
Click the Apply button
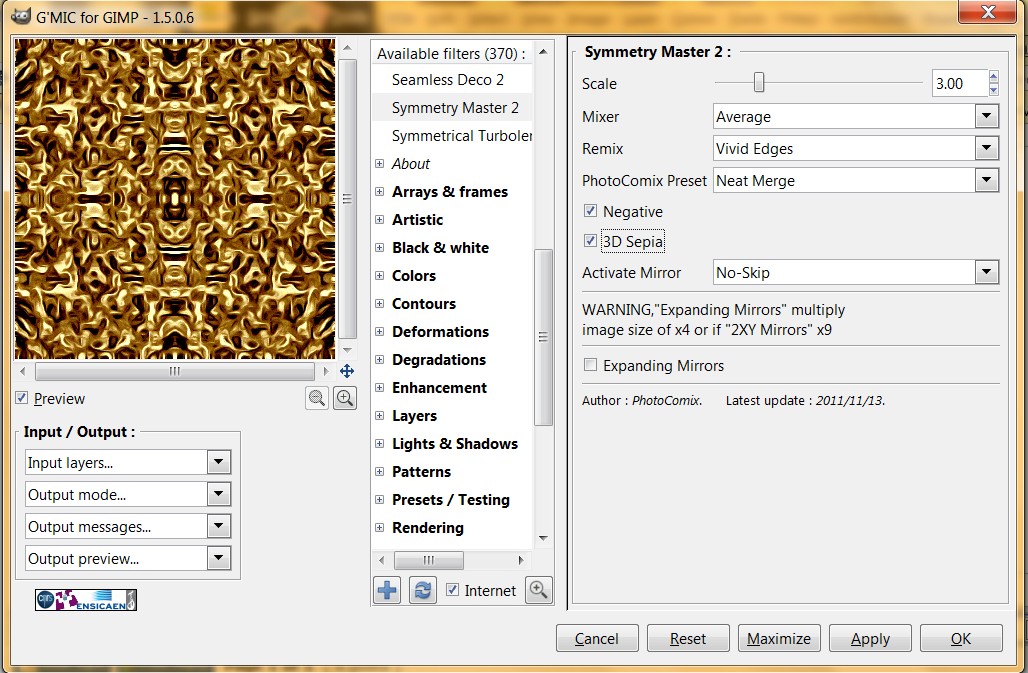coord(870,638)
